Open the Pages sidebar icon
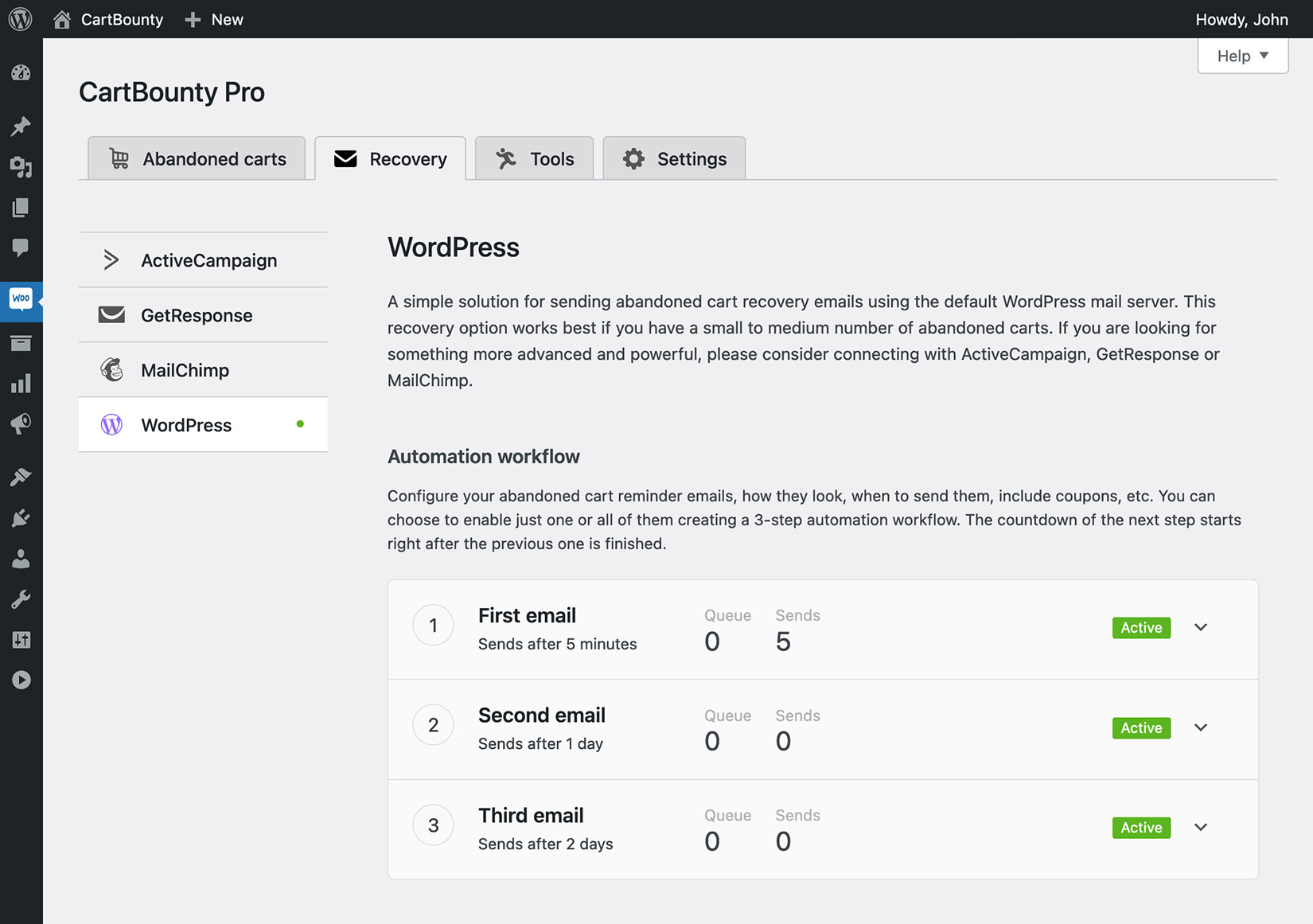 (21, 208)
